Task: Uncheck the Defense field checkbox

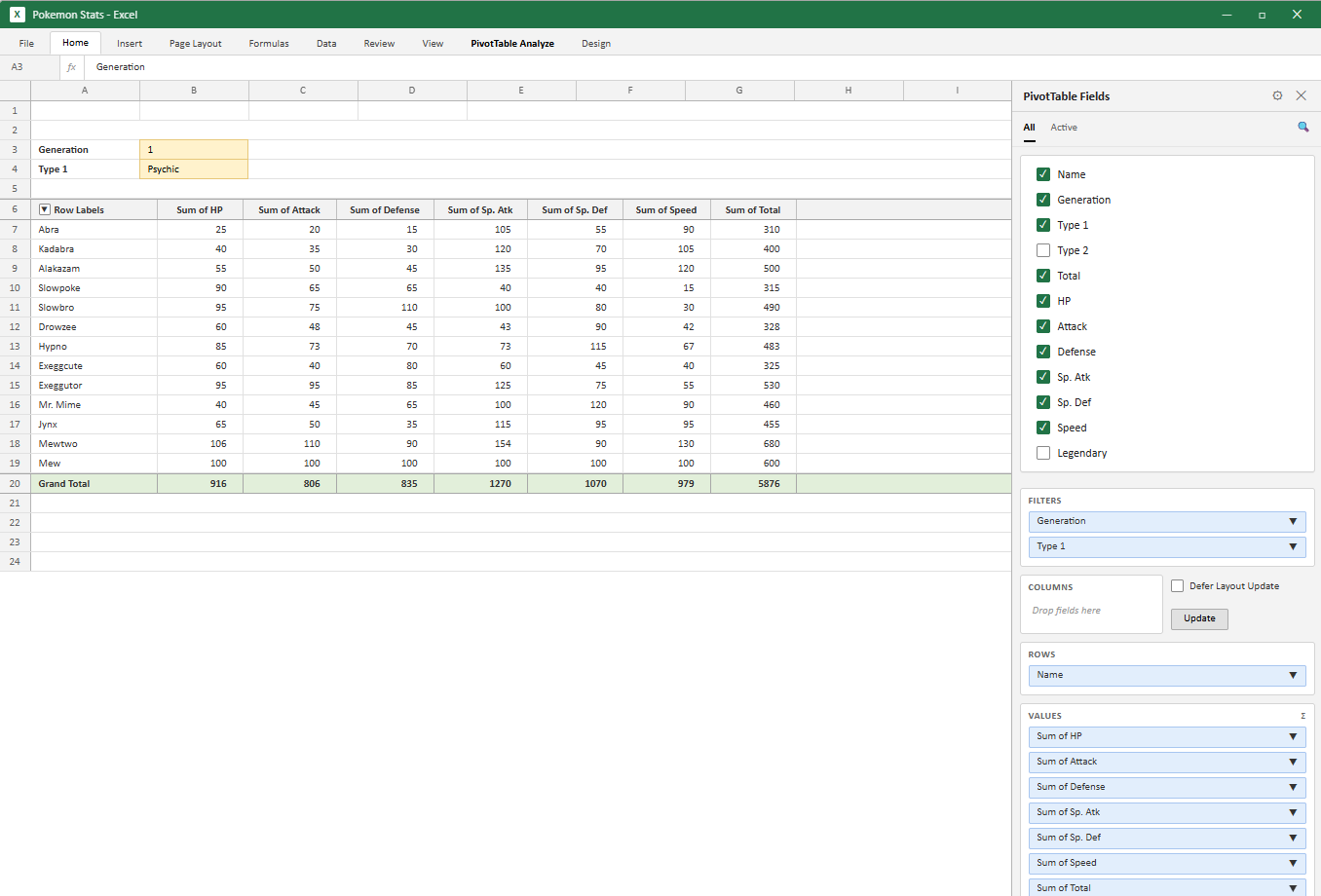Action: point(1043,352)
